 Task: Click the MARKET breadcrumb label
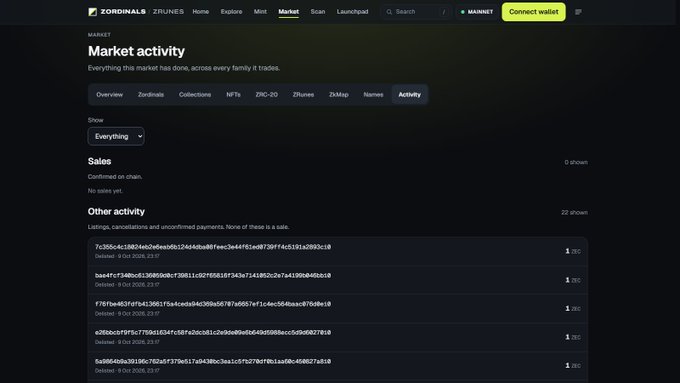point(99,35)
